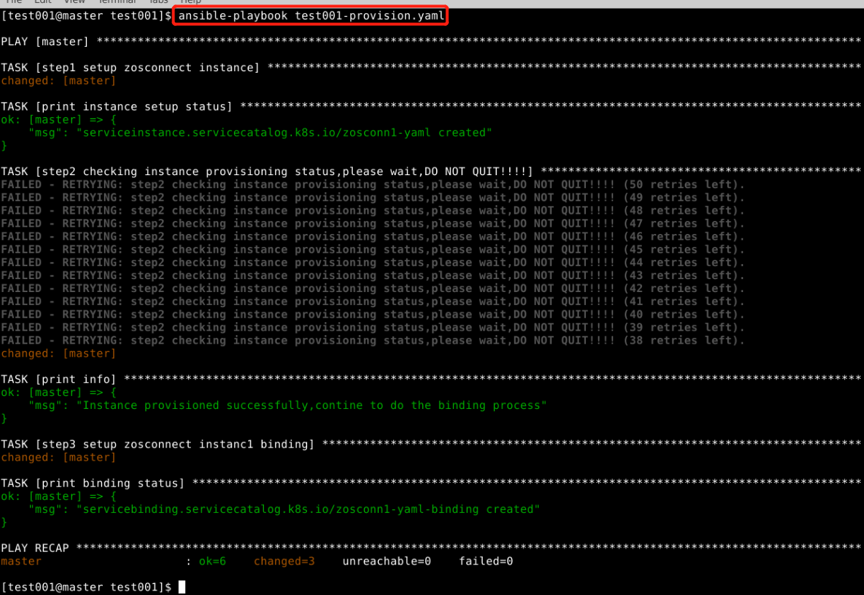Click 'ok: [master] =>' under print info
The height and width of the screenshot is (595, 864).
click(x=58, y=392)
